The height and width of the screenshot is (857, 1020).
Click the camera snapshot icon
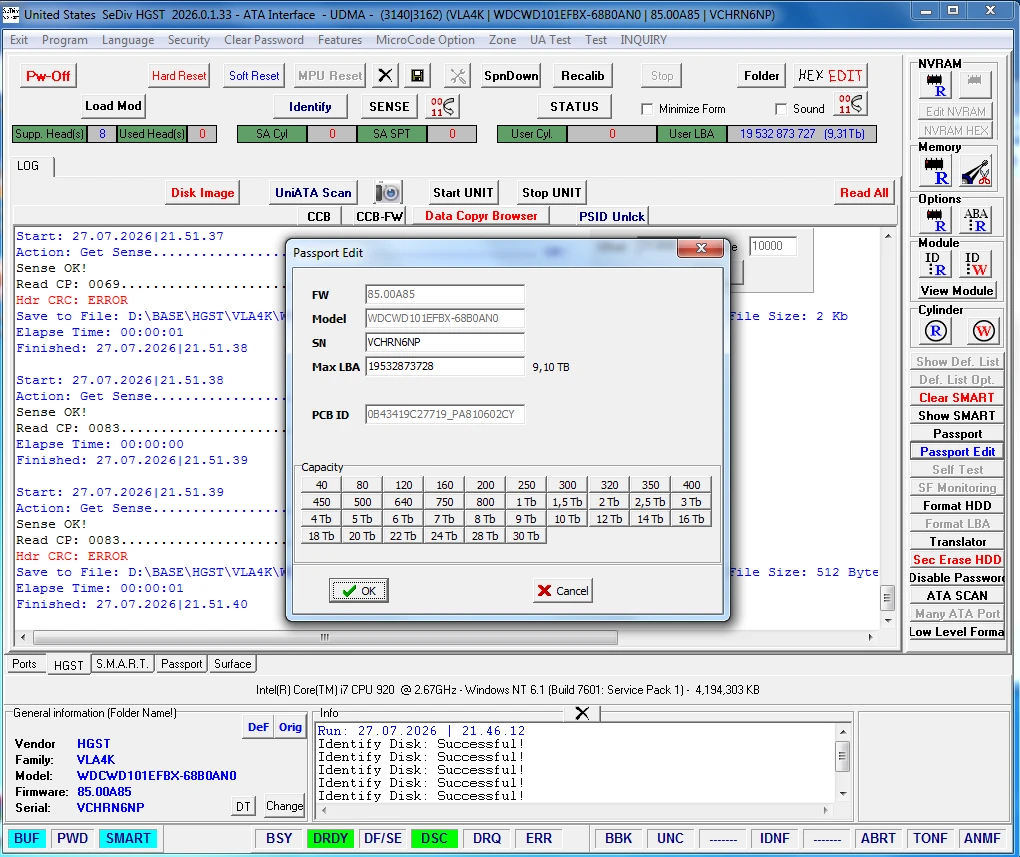coord(388,193)
